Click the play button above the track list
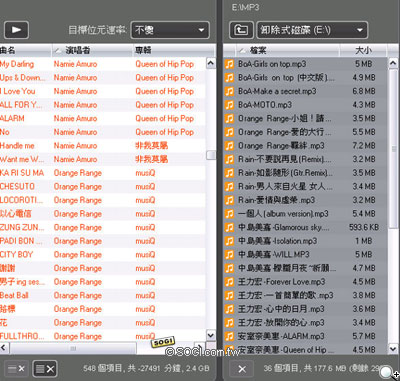Screen dimensions: 400x381 click(x=16, y=30)
